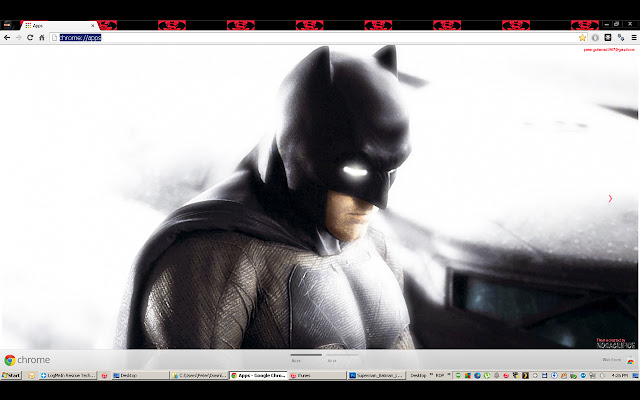Switch to LogMeIn Rescue Tech taskbar window
The image size is (640, 400).
point(68,376)
